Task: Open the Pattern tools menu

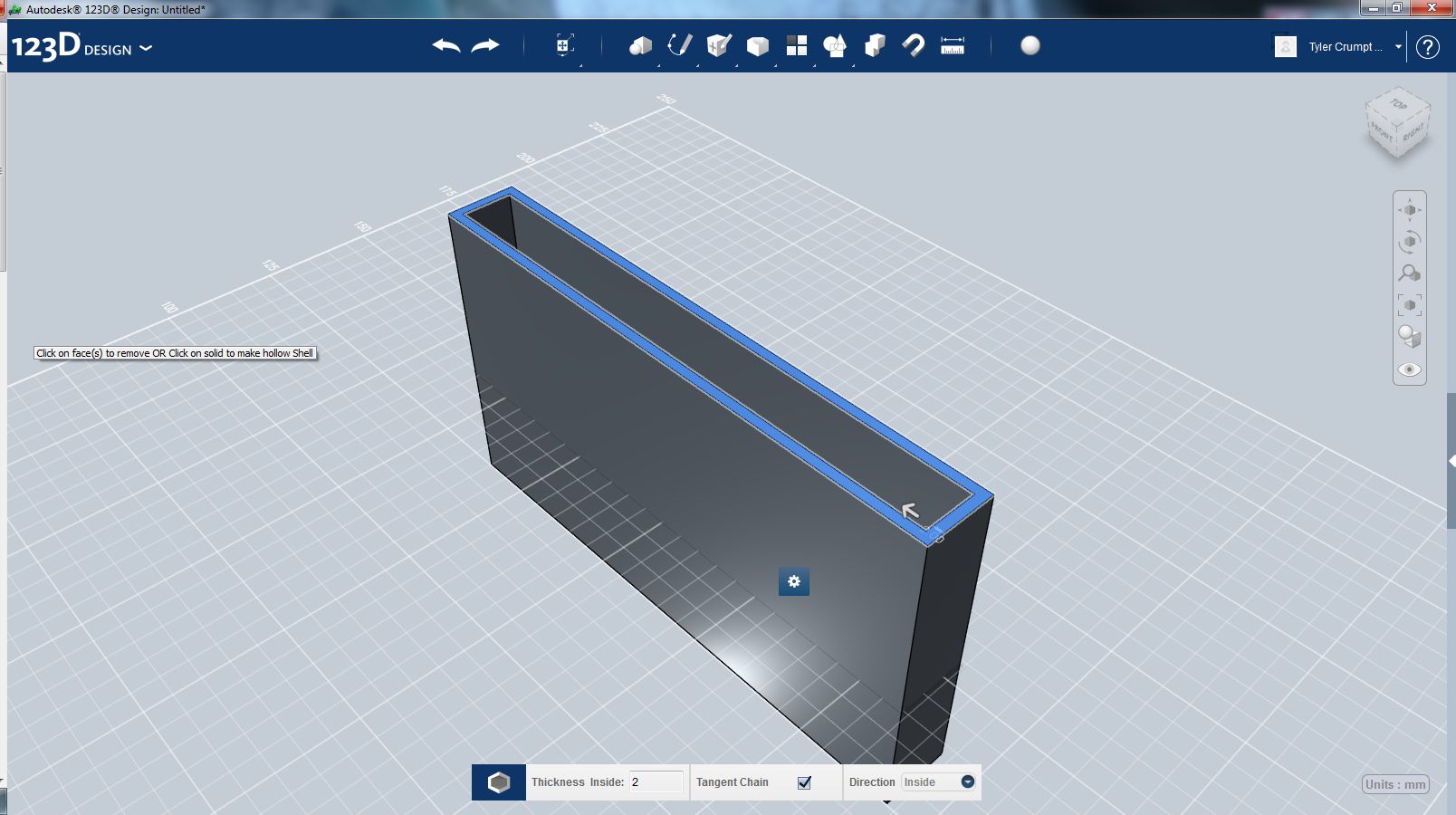Action: click(797, 45)
